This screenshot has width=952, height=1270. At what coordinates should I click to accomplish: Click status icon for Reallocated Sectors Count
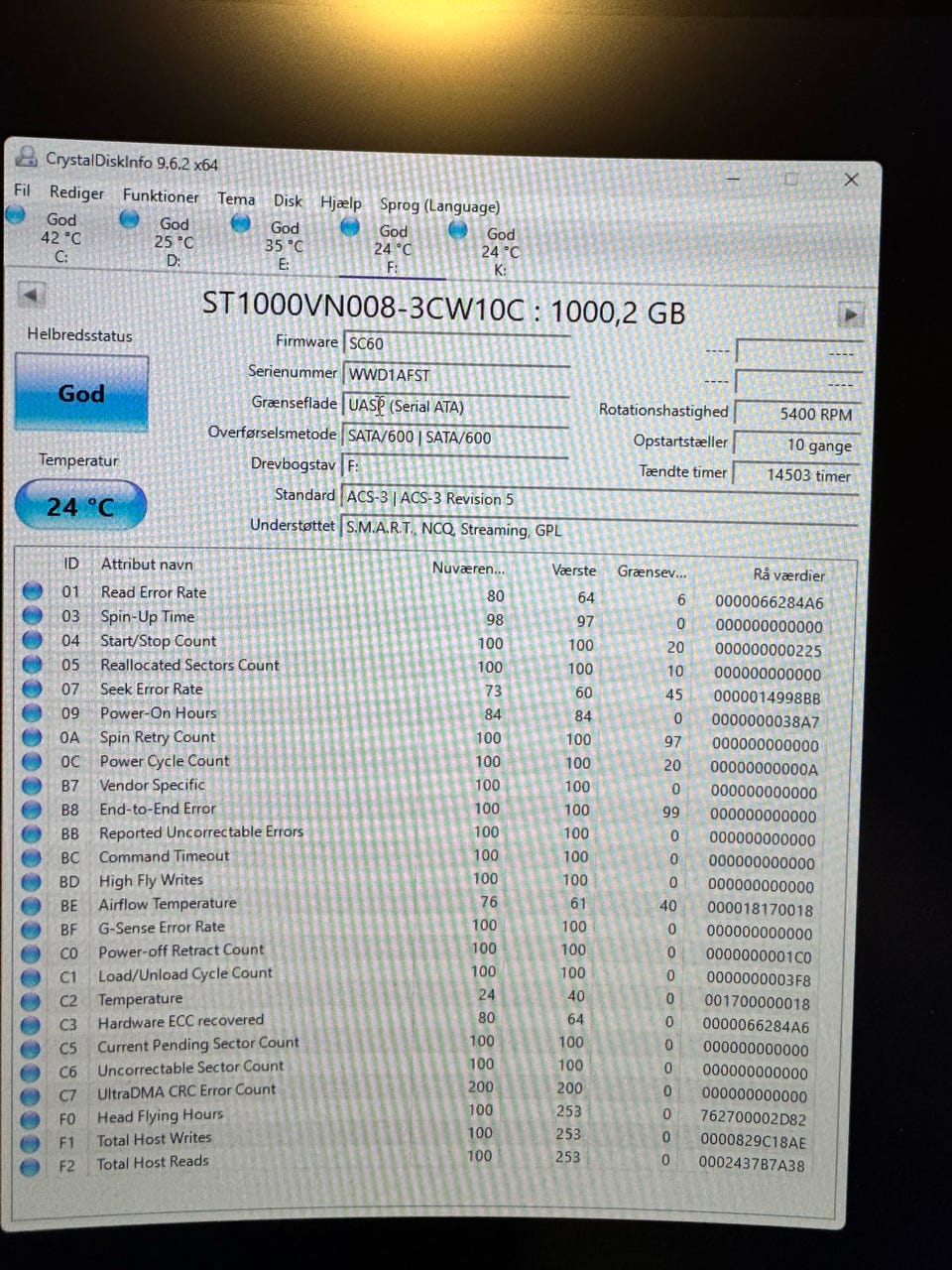(x=33, y=665)
